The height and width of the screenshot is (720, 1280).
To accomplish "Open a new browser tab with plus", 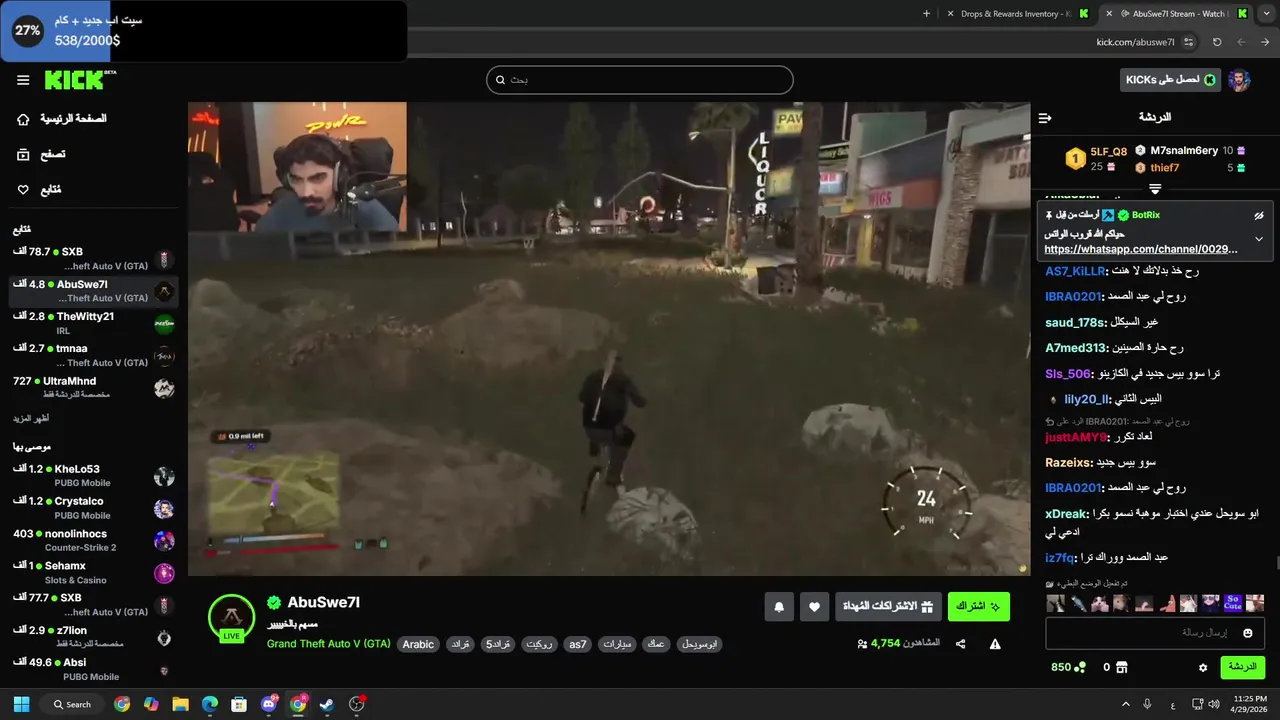I will [926, 14].
